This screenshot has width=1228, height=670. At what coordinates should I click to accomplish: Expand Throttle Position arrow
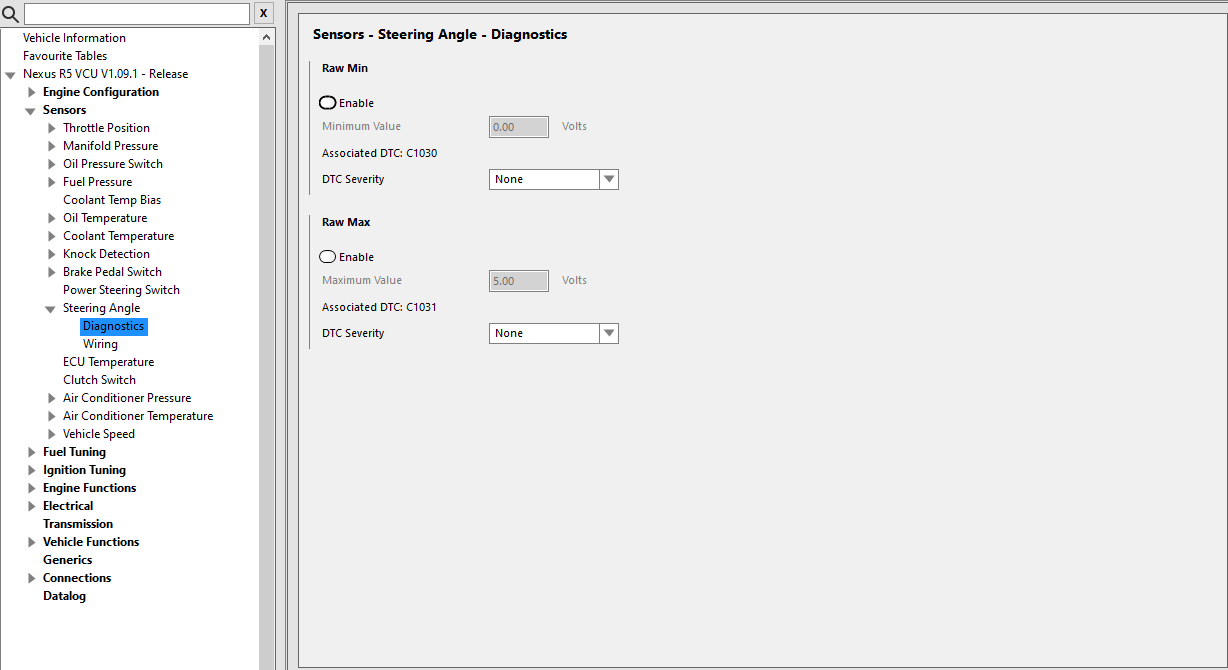coord(52,128)
